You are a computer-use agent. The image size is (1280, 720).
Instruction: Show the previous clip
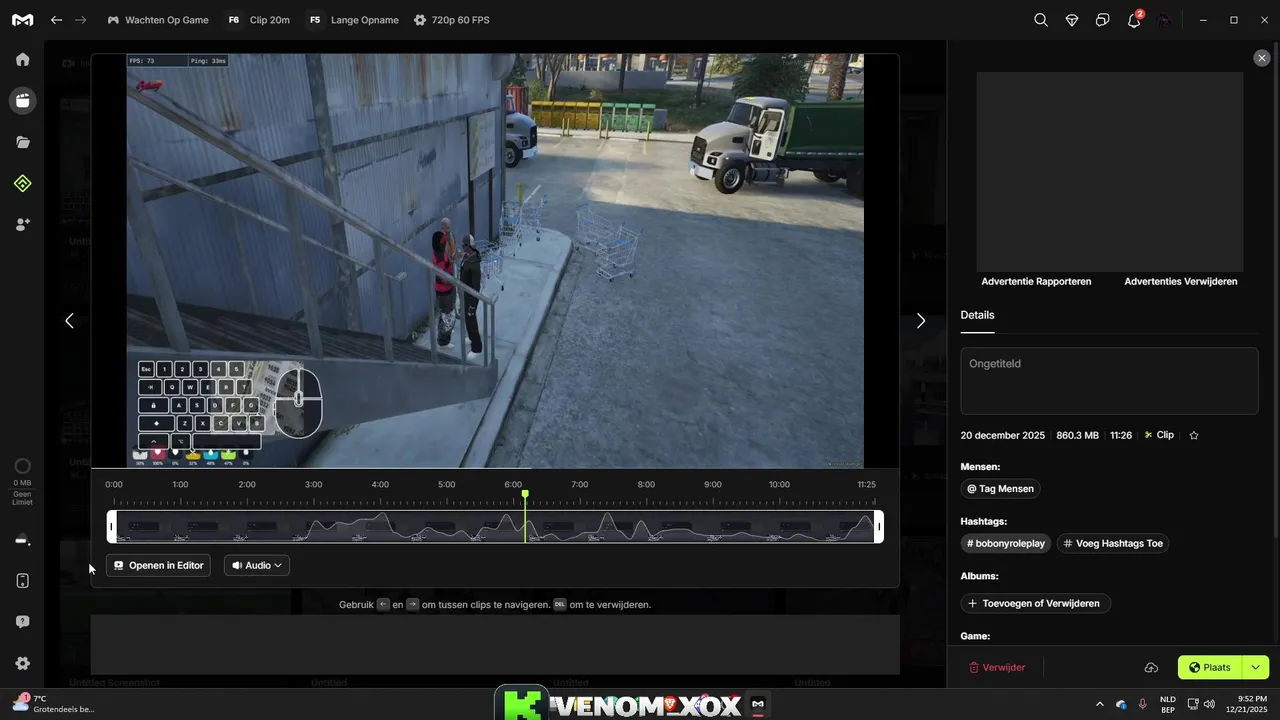click(x=69, y=321)
